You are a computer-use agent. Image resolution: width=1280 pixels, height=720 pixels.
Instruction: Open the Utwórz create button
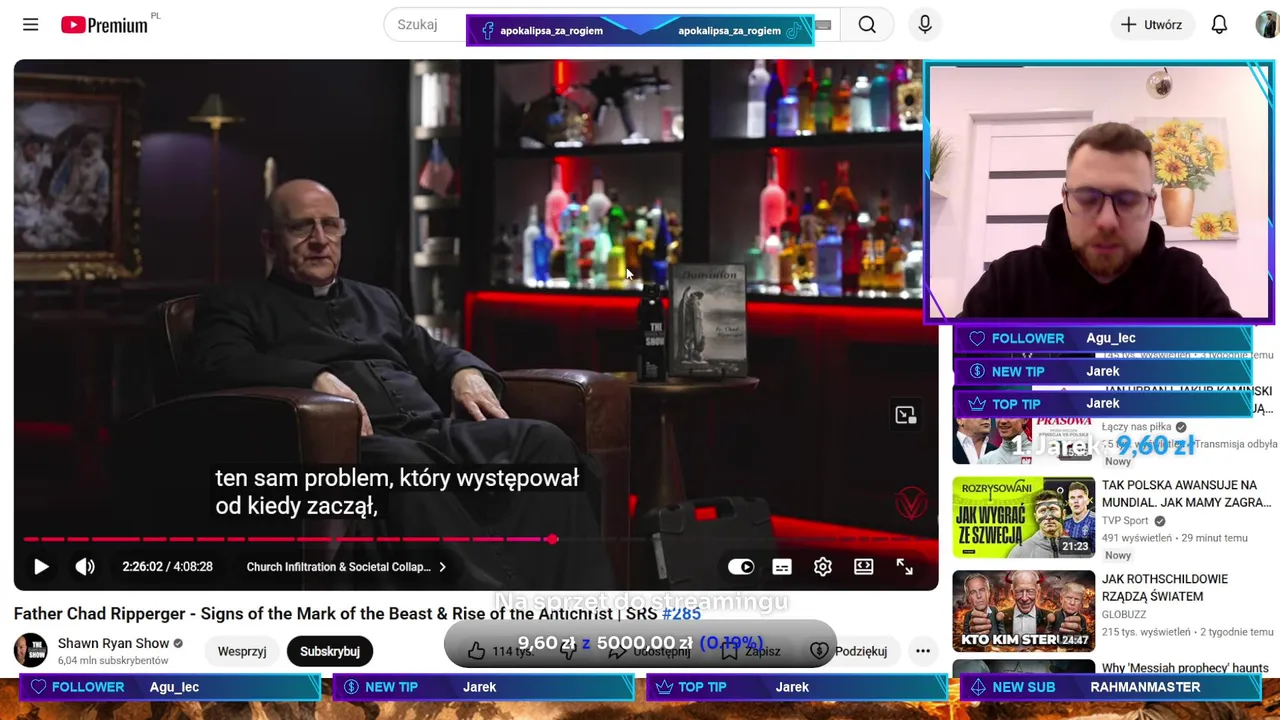pos(1151,25)
